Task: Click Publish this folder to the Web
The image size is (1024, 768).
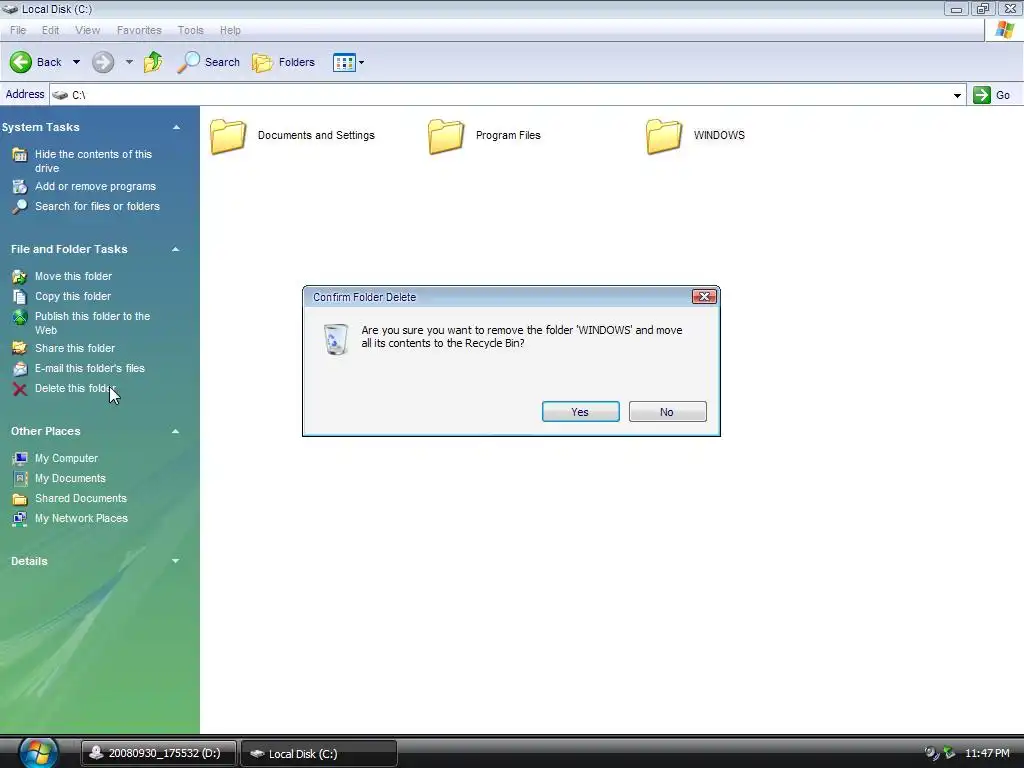Action: click(x=93, y=323)
